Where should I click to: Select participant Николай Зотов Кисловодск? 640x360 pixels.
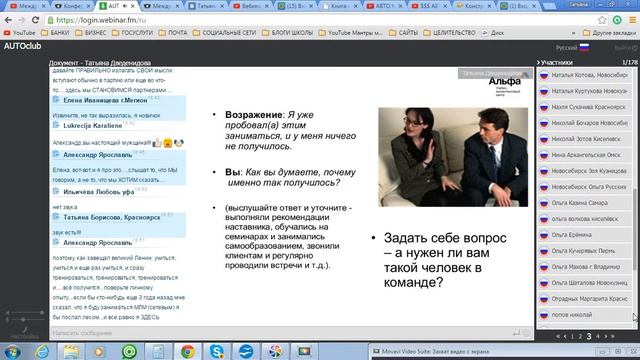coord(584,139)
